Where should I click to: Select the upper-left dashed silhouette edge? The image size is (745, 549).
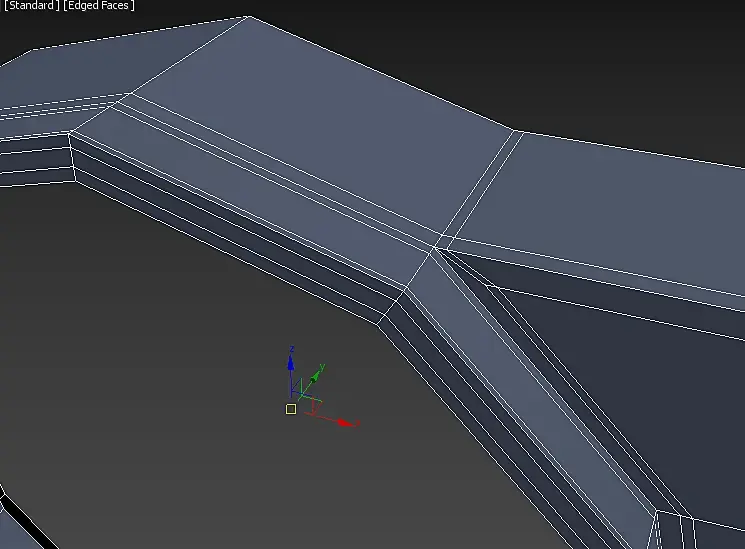(x=140, y=33)
